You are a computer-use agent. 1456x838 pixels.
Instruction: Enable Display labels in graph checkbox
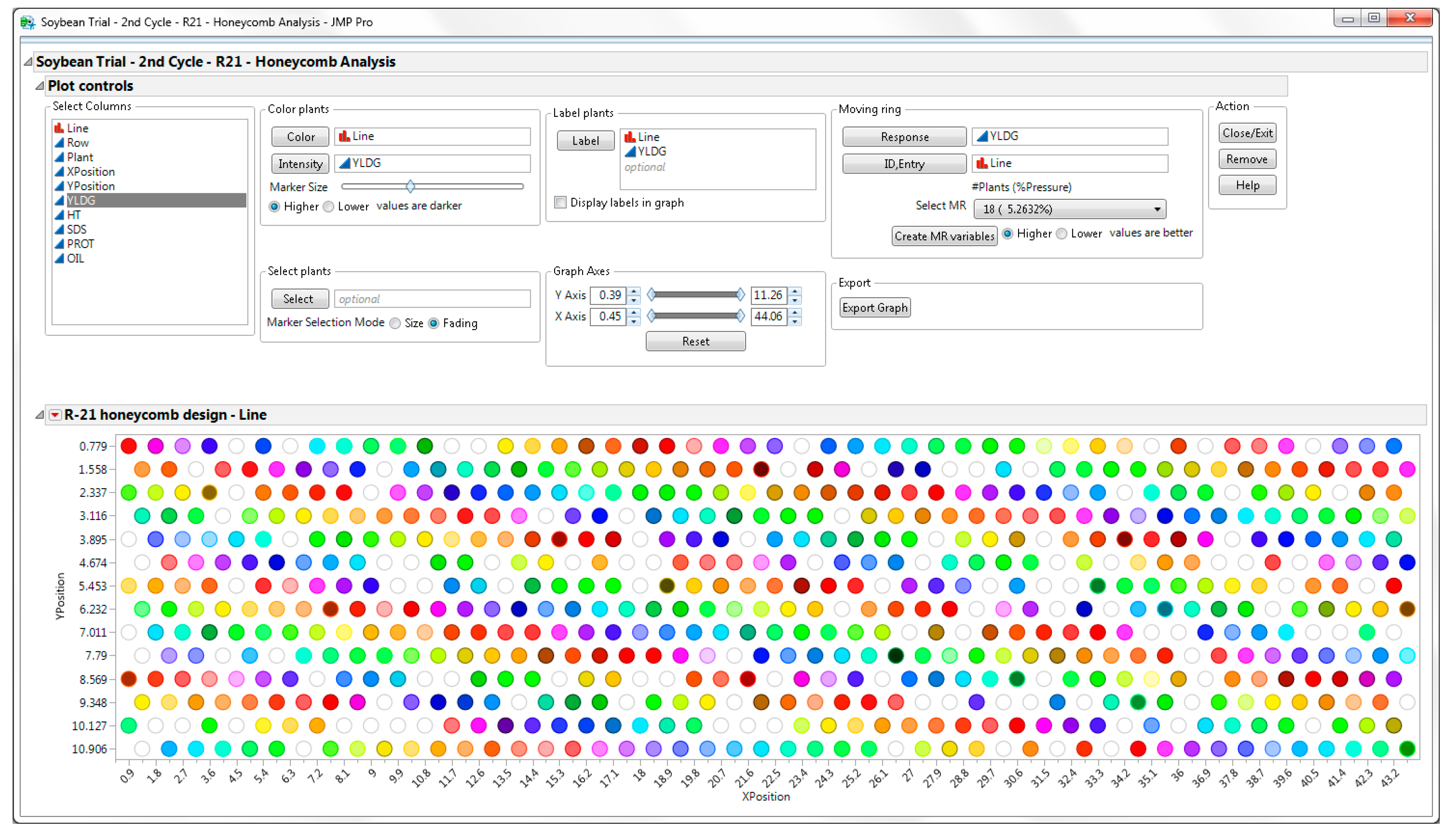click(x=560, y=203)
